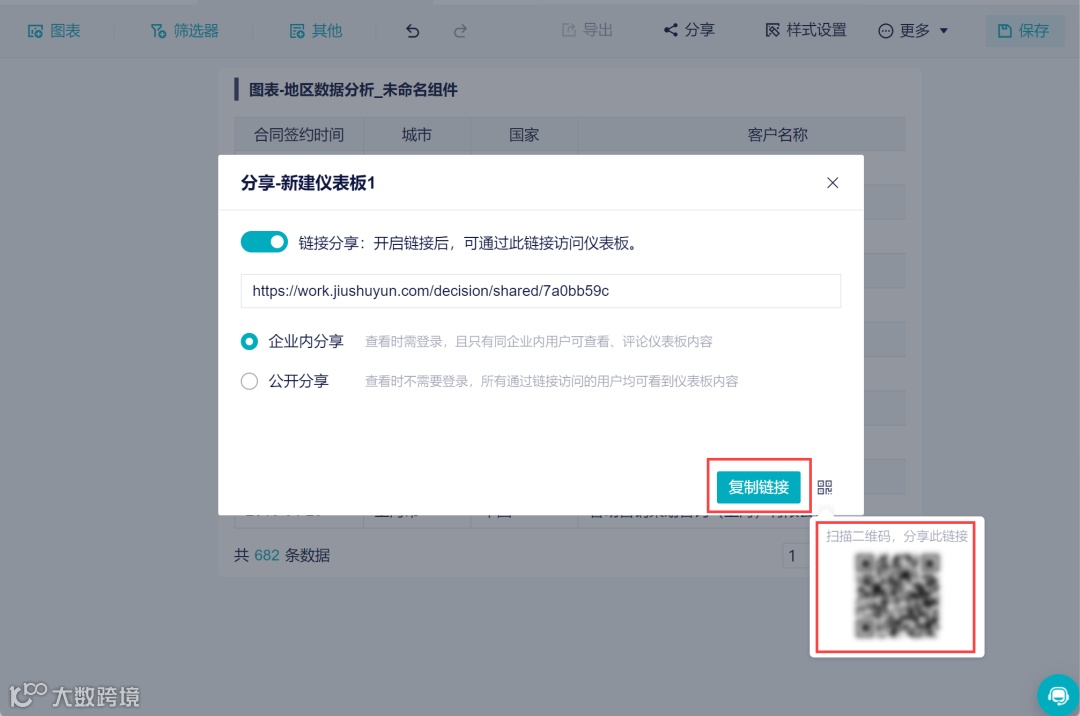
Task: Close the 分享-新建仪表板1 dialog
Action: coord(832,183)
